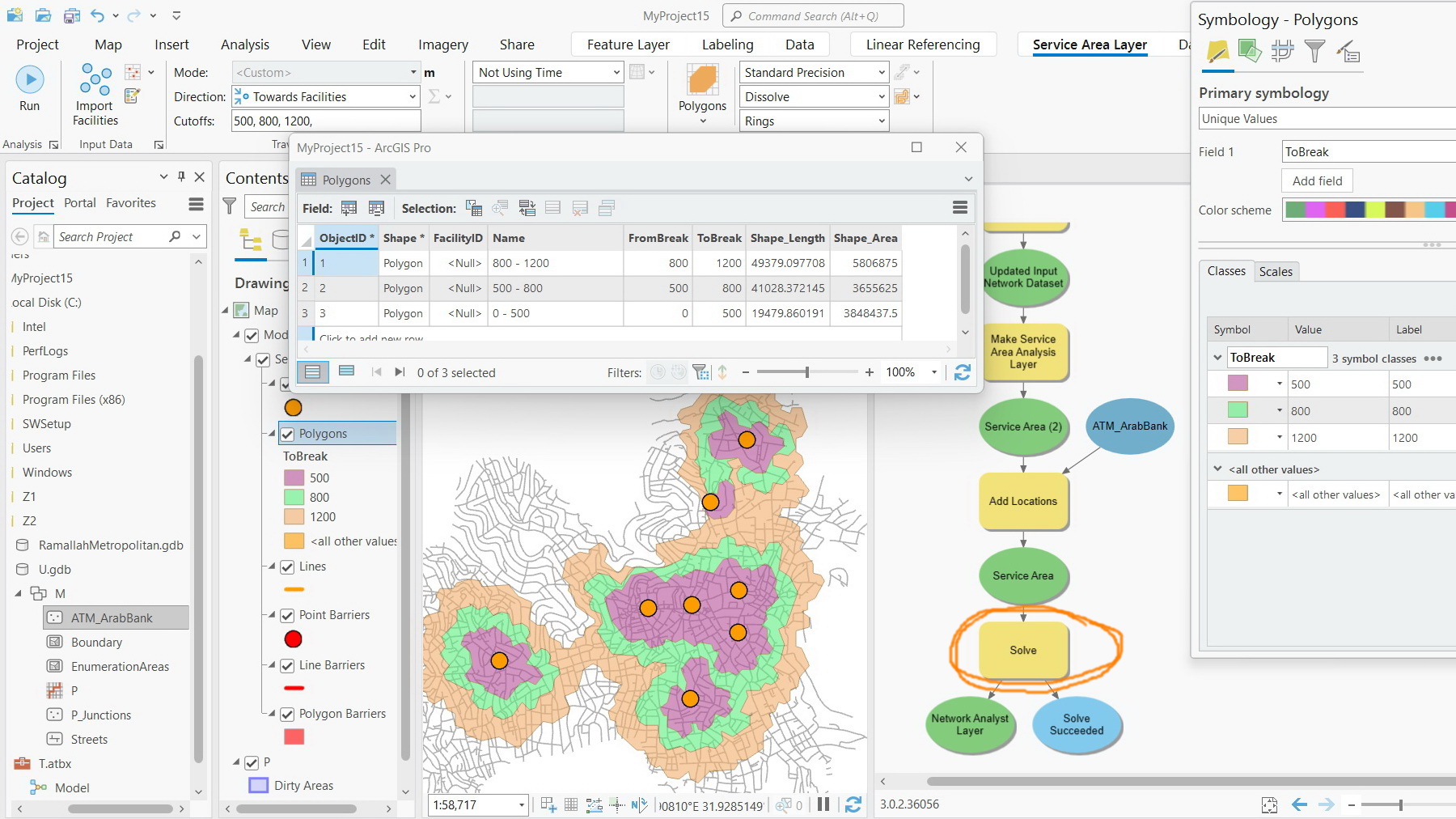Open the Symbol layer drawing icon in Symbology panel
1456x819 pixels.
[1282, 52]
